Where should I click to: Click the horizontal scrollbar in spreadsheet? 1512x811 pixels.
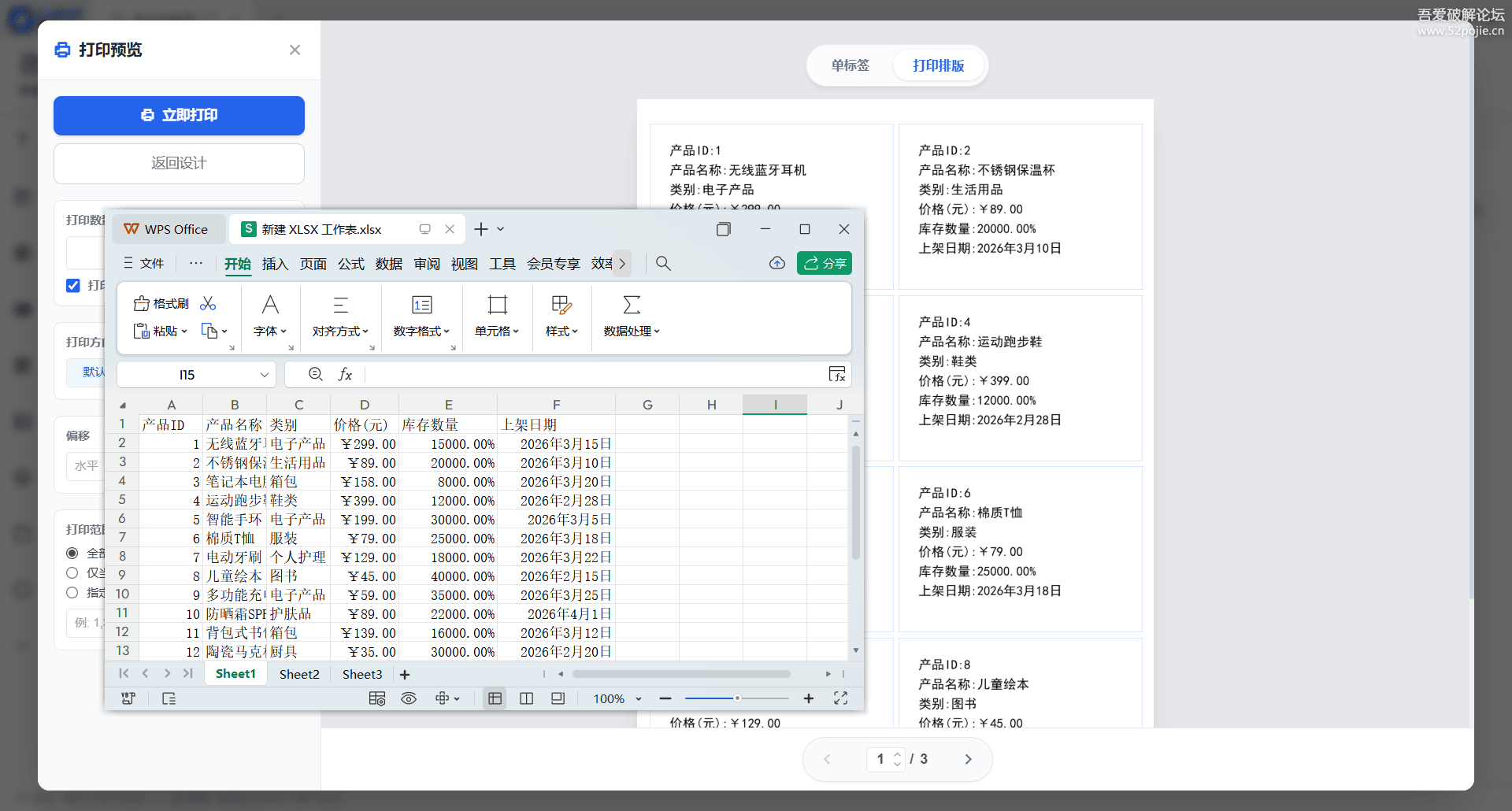[x=681, y=674]
